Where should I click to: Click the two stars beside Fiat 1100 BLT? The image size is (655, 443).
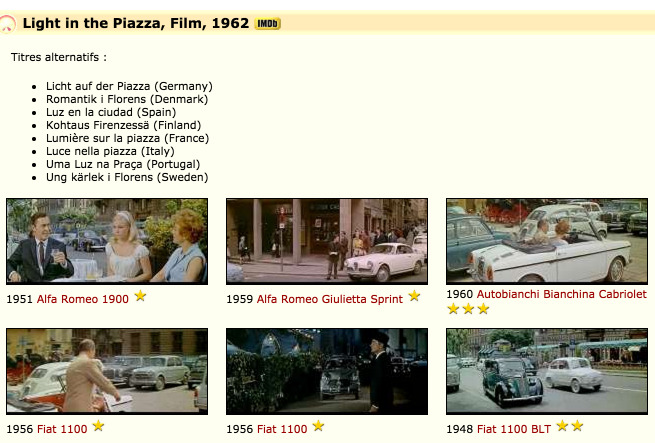570,426
